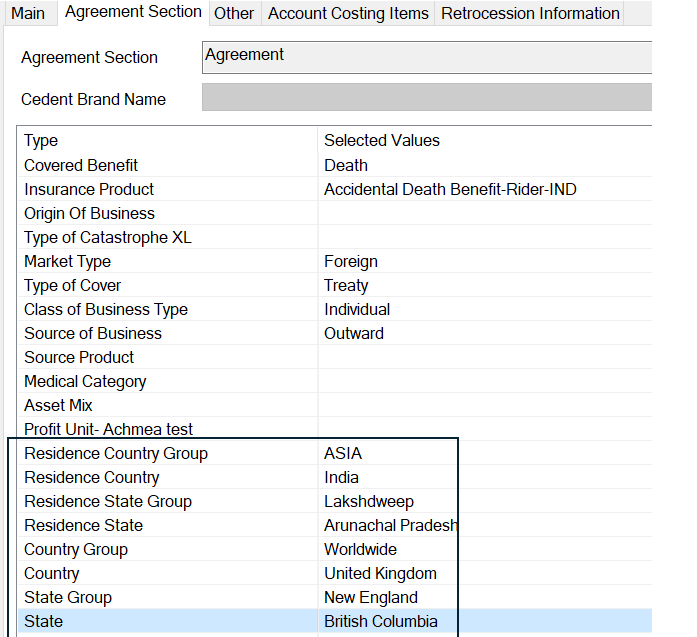Click the Agreement Section tab
Screen dimensions: 697x637
coord(133,12)
